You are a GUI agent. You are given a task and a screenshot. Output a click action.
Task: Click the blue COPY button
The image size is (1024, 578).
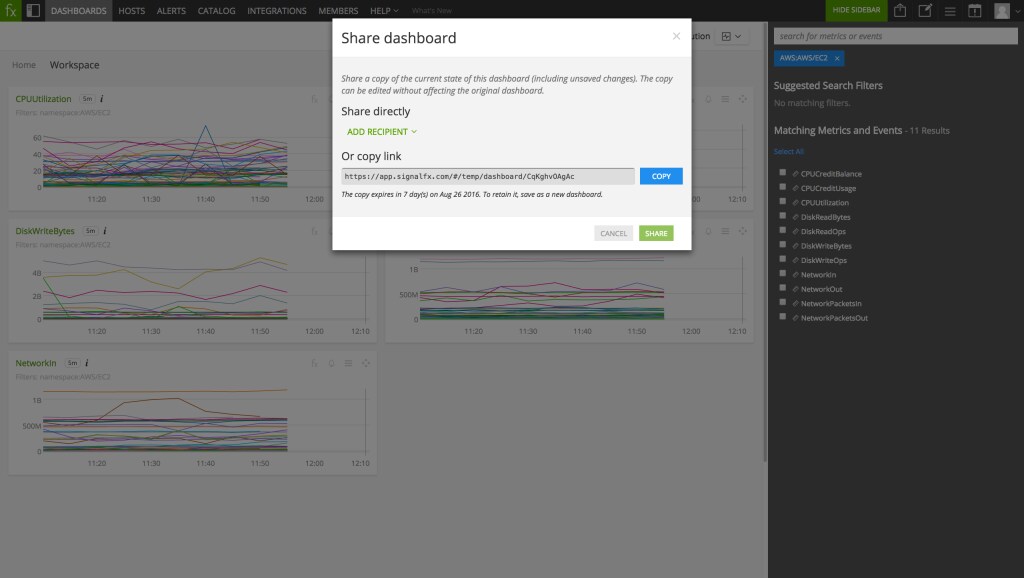pyautogui.click(x=661, y=176)
